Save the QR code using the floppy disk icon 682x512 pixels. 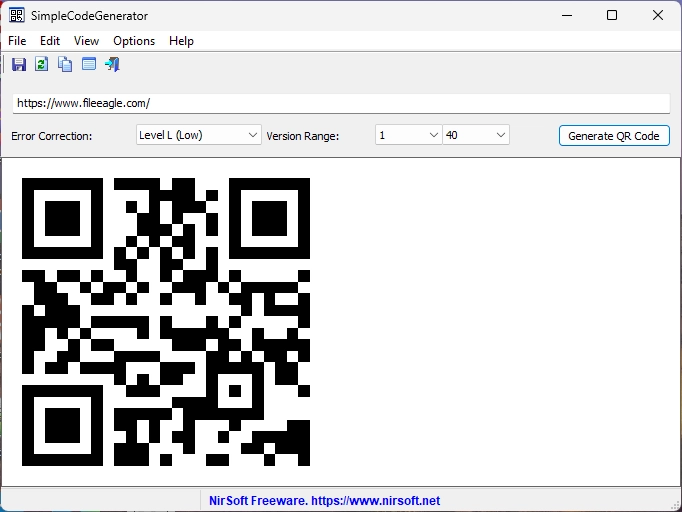[19, 64]
